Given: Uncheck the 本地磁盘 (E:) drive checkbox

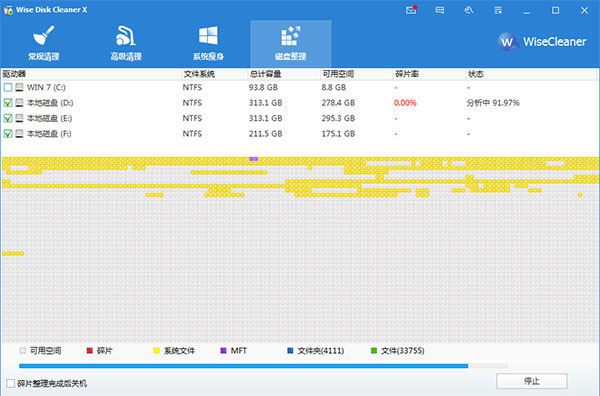Looking at the screenshot, I should pyautogui.click(x=8, y=118).
